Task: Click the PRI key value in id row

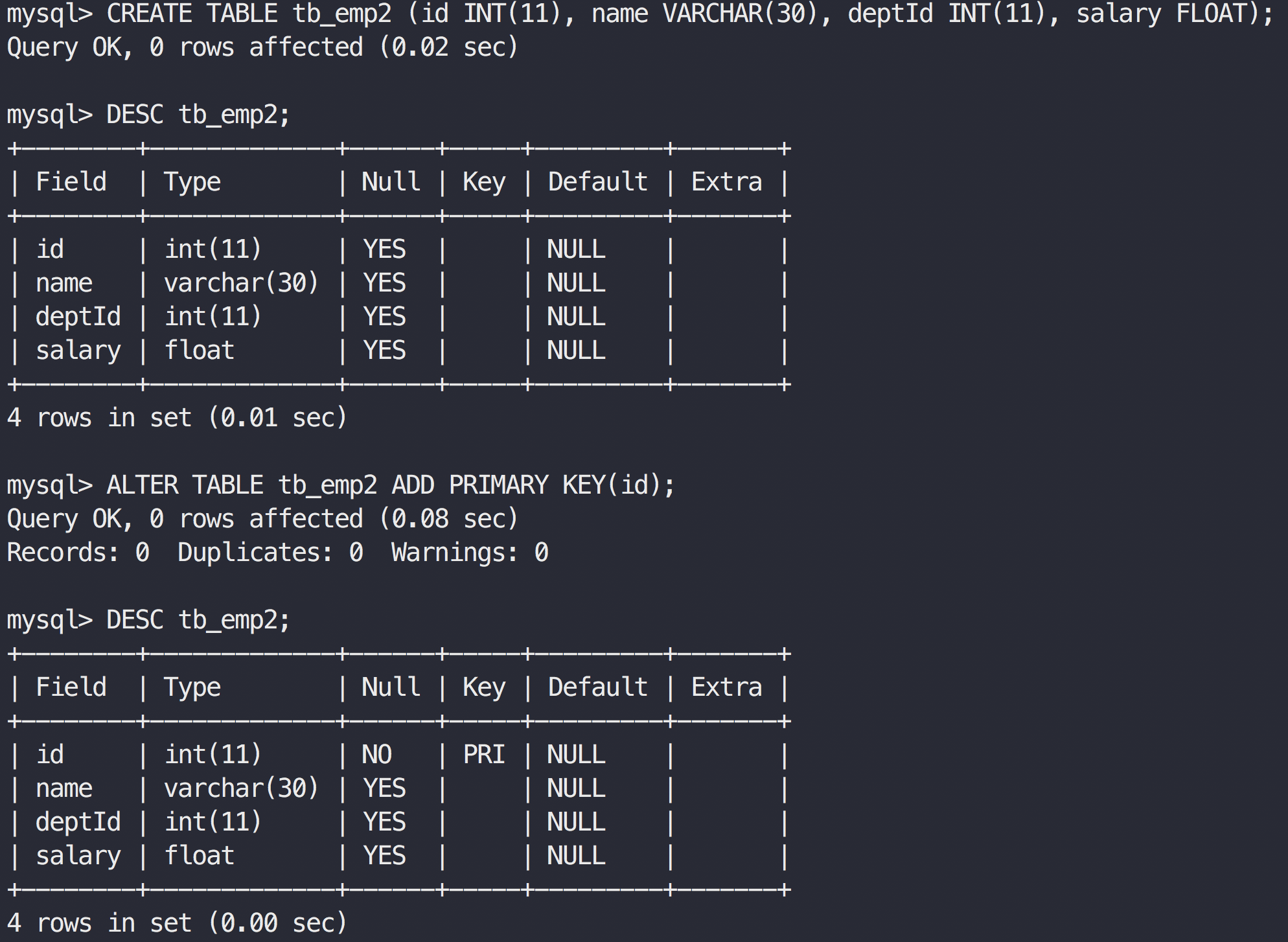Action: coord(484,755)
